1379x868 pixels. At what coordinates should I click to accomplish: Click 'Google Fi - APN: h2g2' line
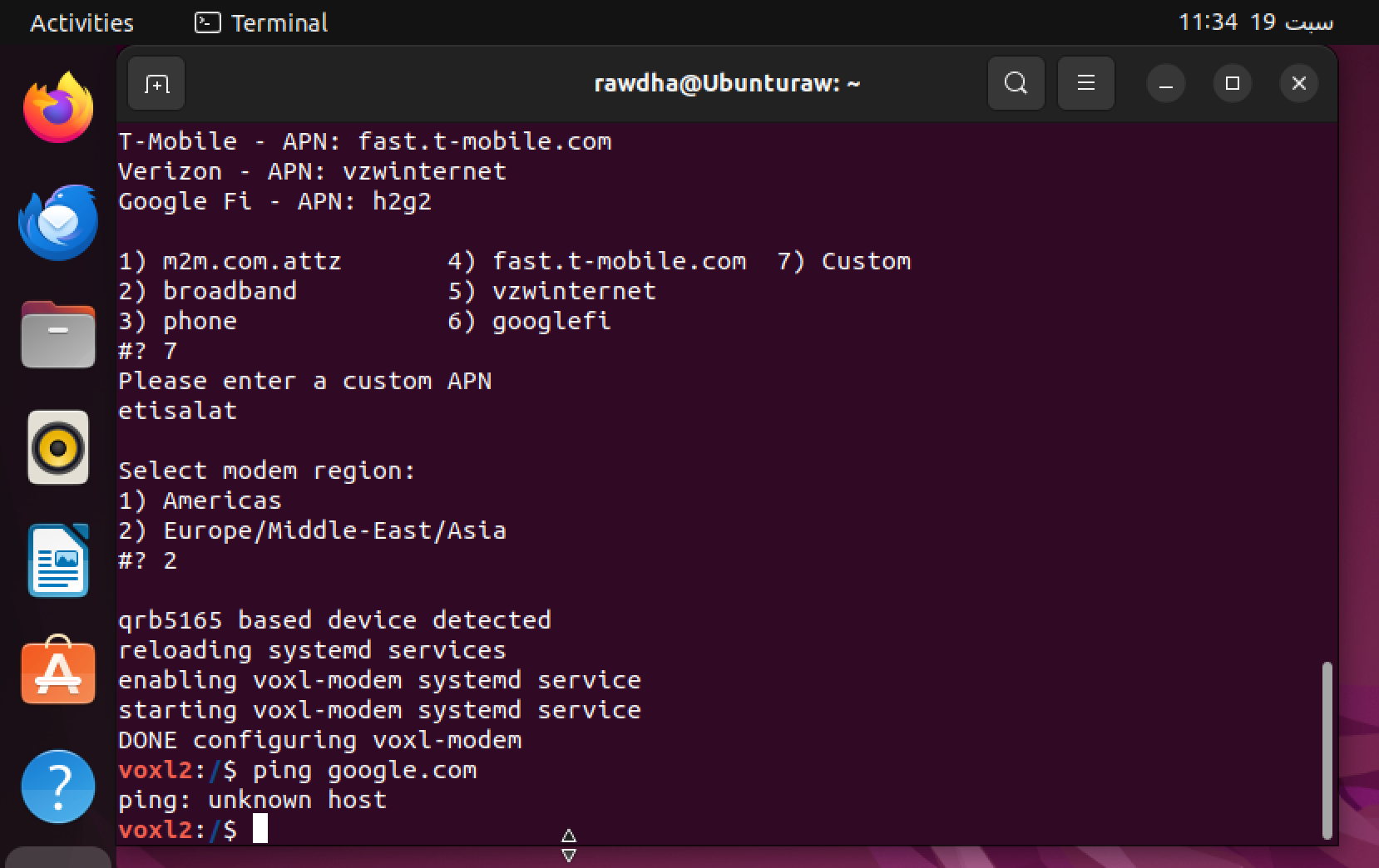pyautogui.click(x=274, y=201)
